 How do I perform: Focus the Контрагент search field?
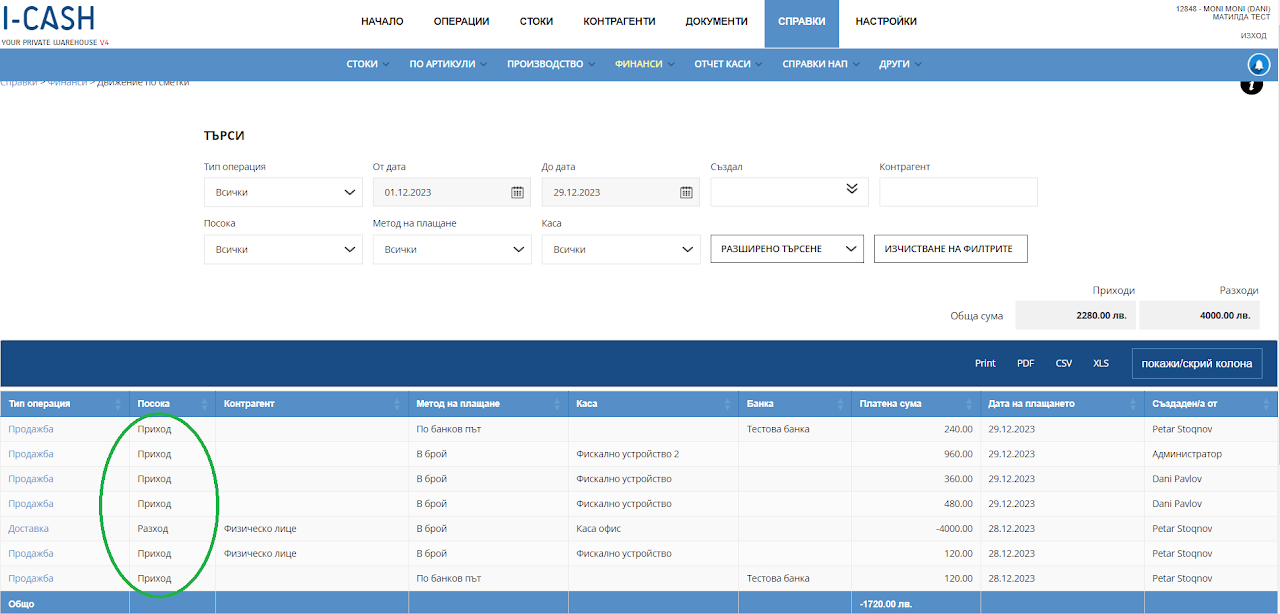click(x=958, y=192)
